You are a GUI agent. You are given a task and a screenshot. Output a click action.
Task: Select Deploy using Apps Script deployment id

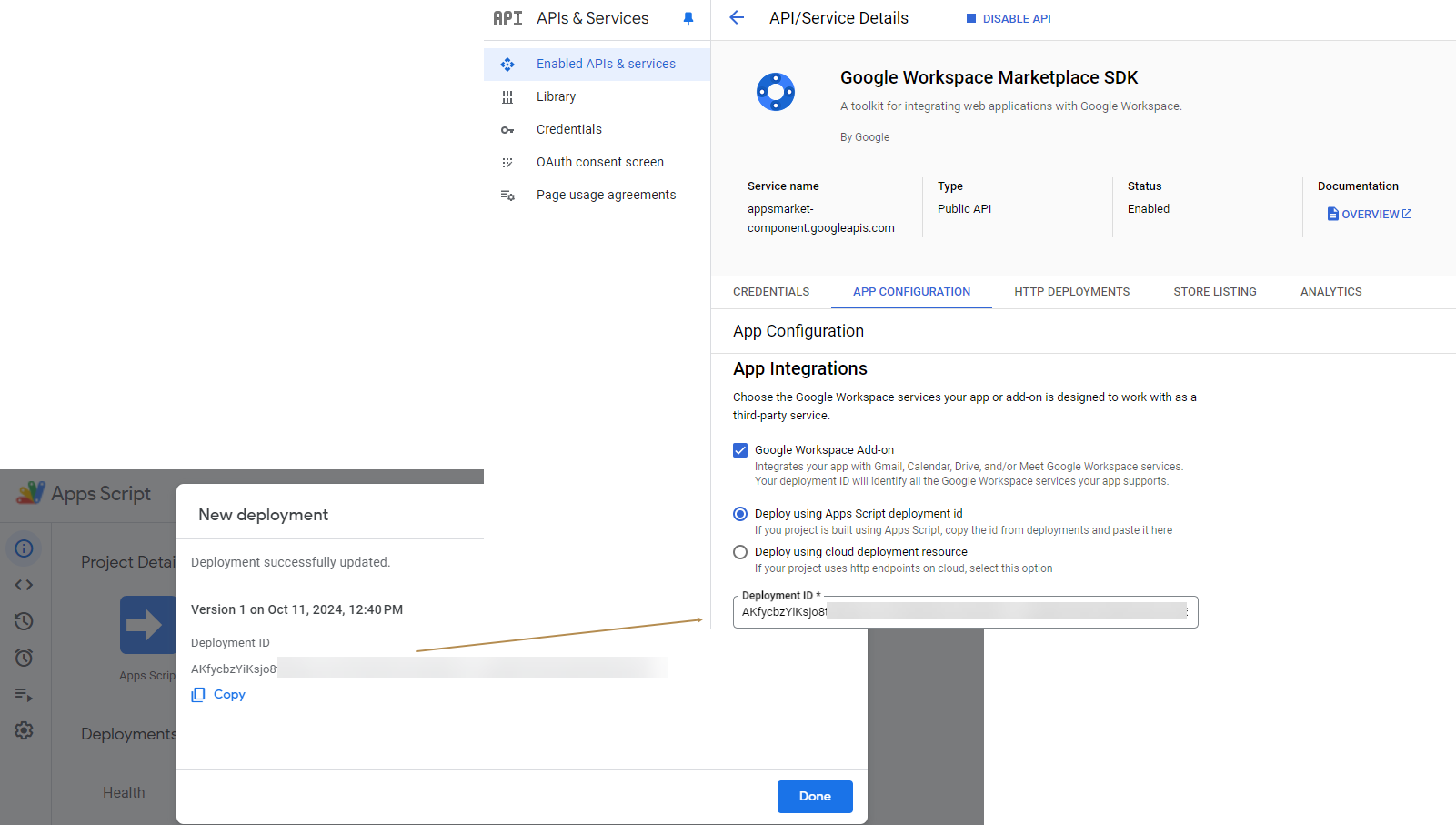pyautogui.click(x=740, y=514)
